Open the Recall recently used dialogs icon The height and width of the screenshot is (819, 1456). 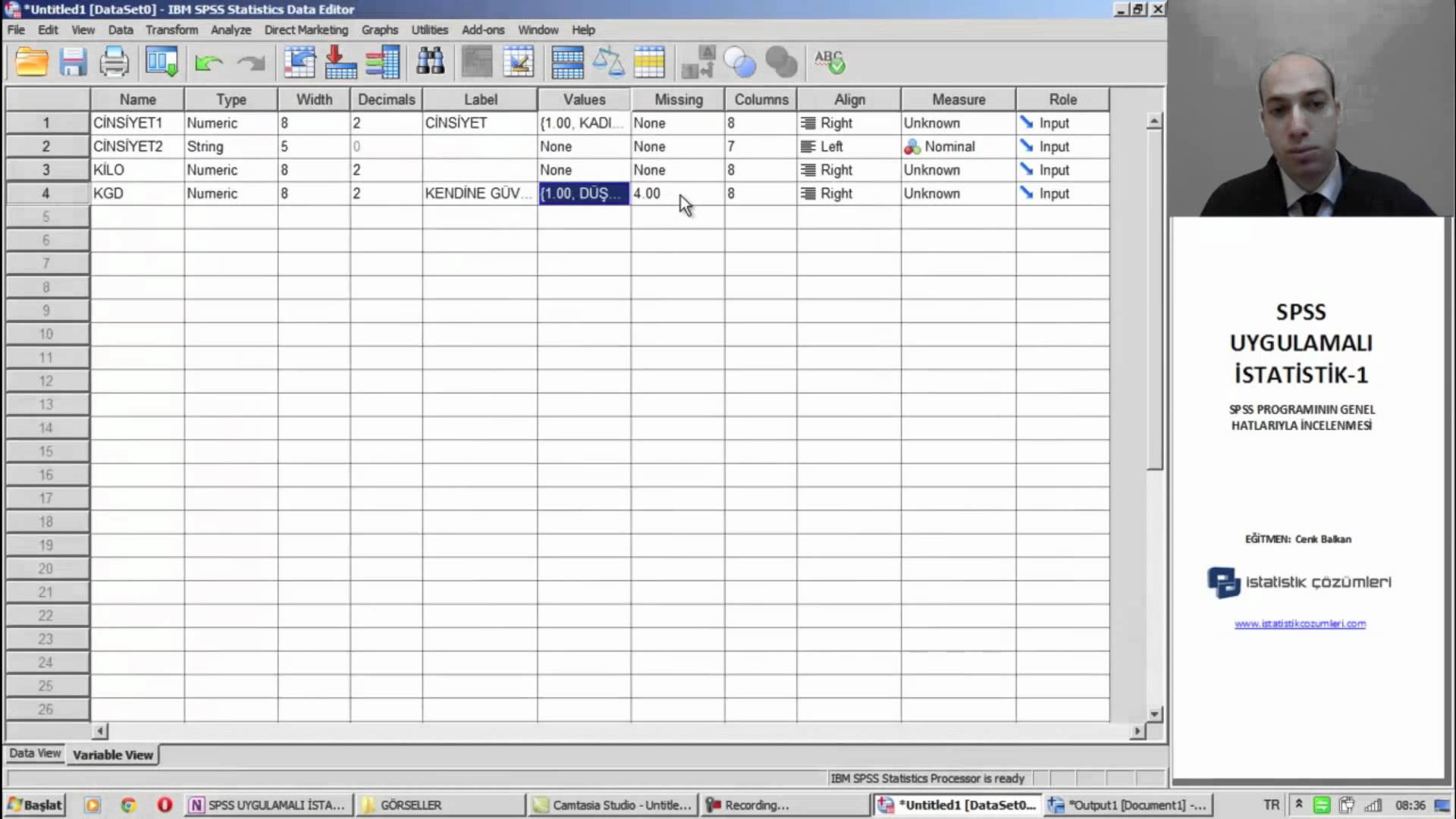pos(162,62)
